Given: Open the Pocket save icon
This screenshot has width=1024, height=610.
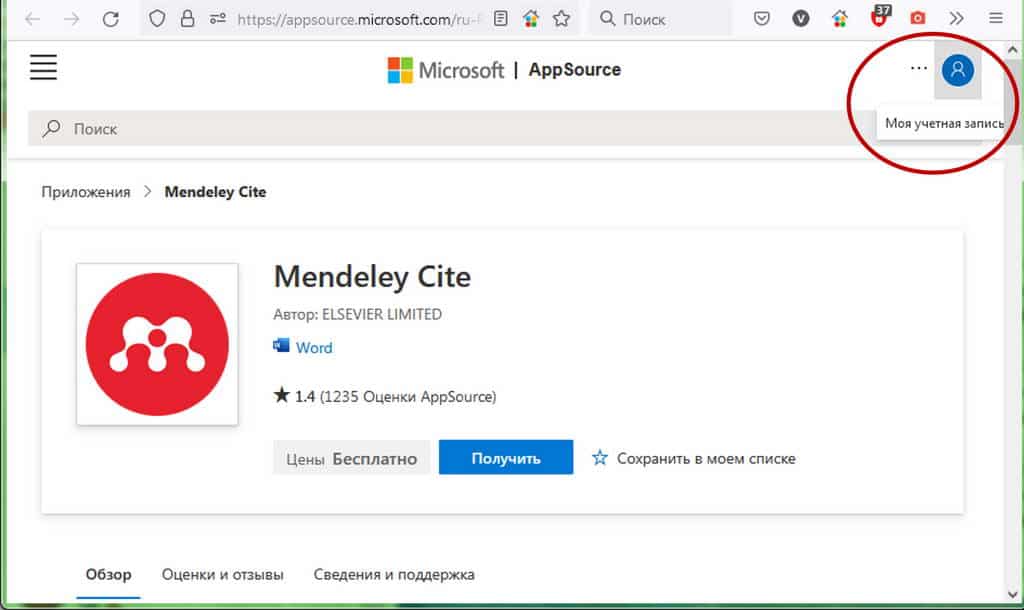Looking at the screenshot, I should pos(761,19).
